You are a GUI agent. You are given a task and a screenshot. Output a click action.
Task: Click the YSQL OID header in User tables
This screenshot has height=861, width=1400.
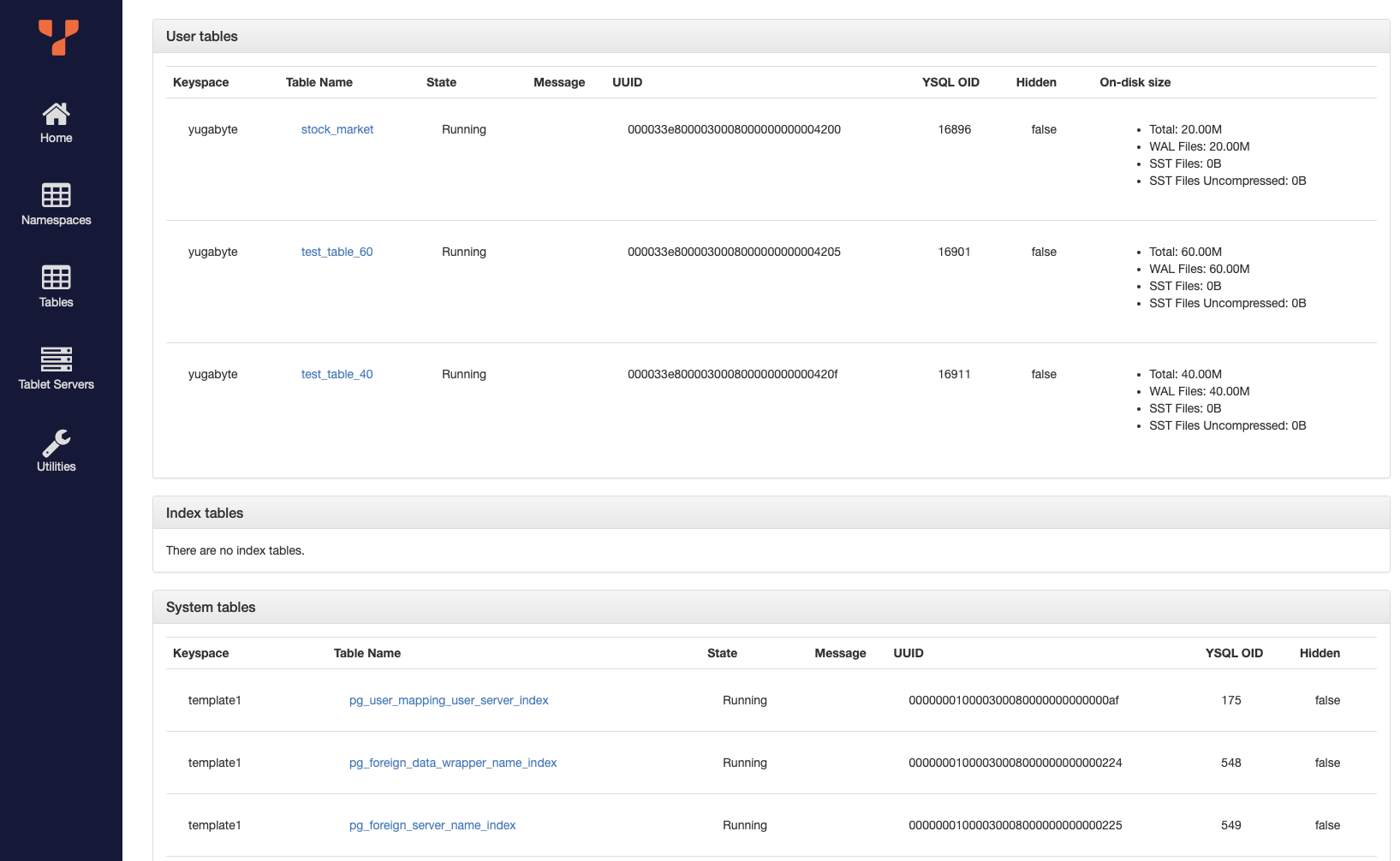[950, 82]
